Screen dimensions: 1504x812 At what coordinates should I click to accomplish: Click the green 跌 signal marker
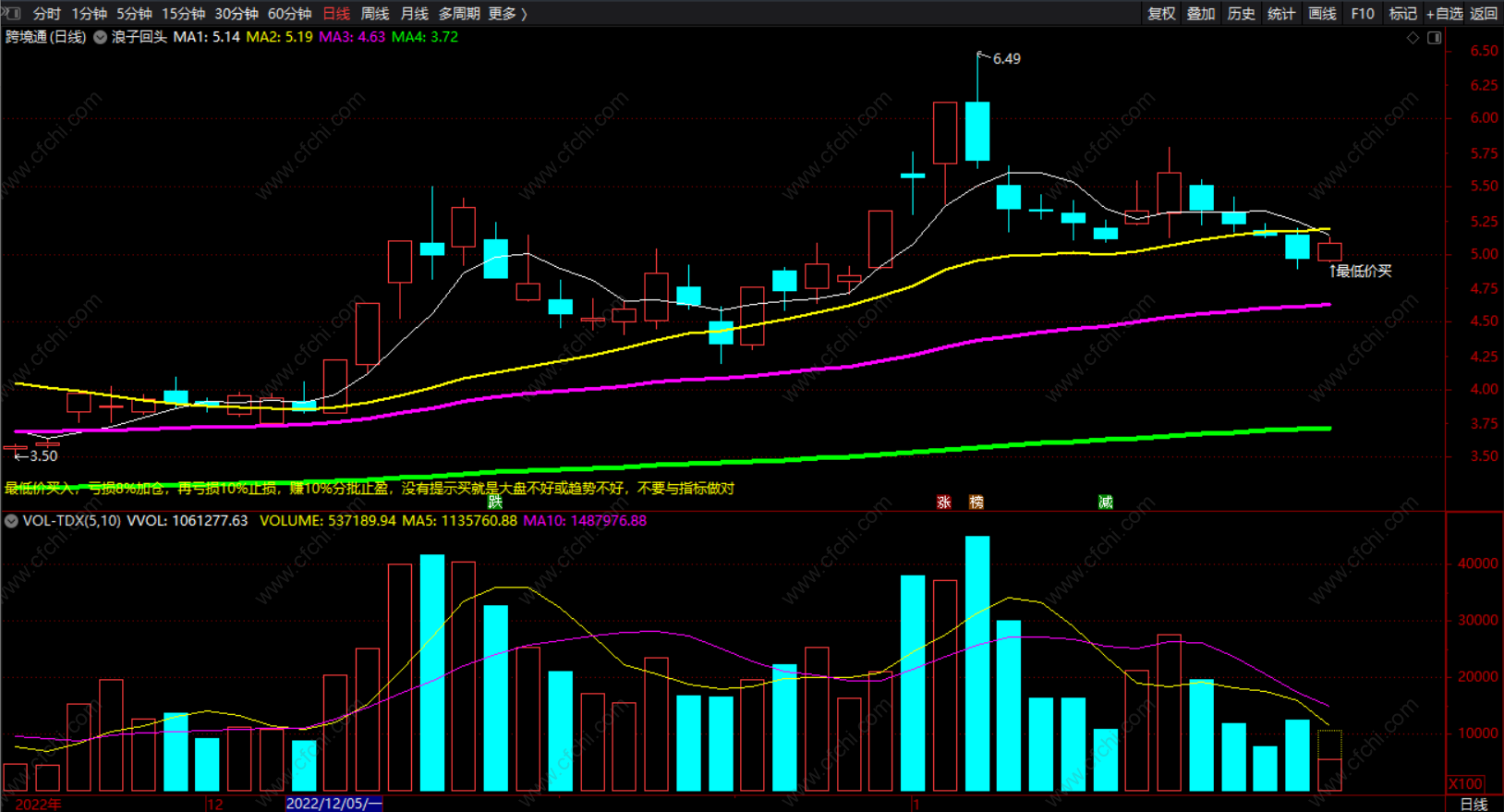pyautogui.click(x=495, y=502)
